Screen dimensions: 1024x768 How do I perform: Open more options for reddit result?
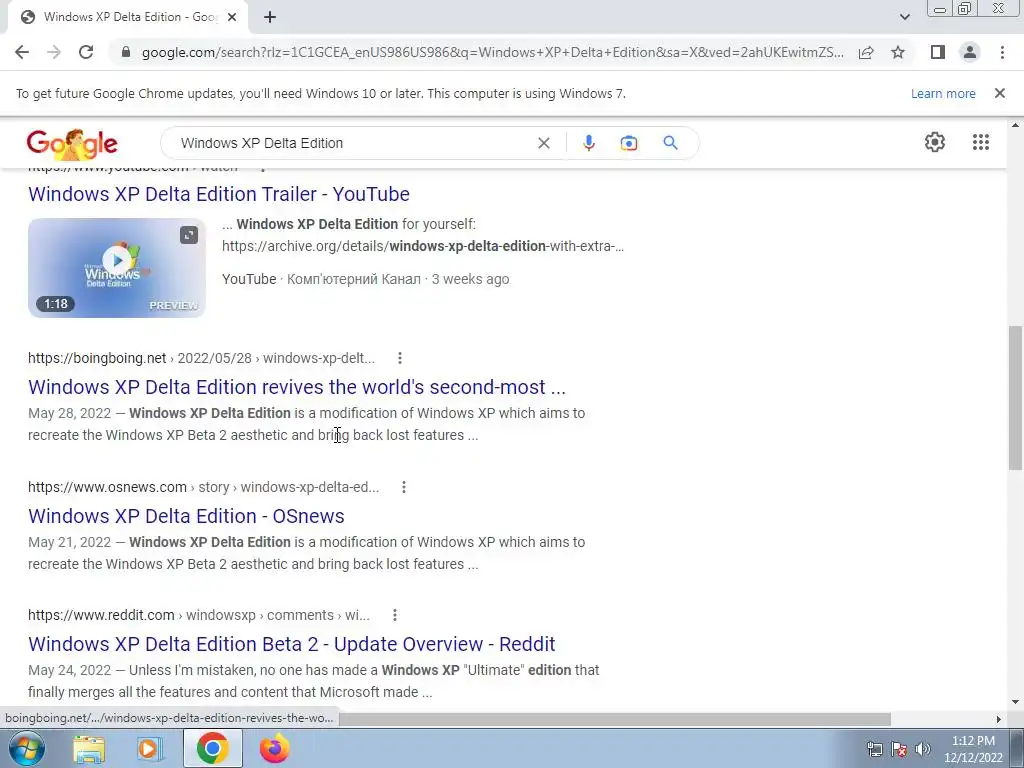394,615
